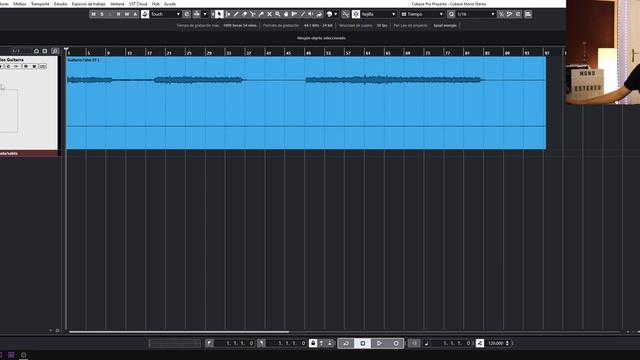Select the Split scissors tool
The width and height of the screenshot is (640, 360).
[253, 14]
